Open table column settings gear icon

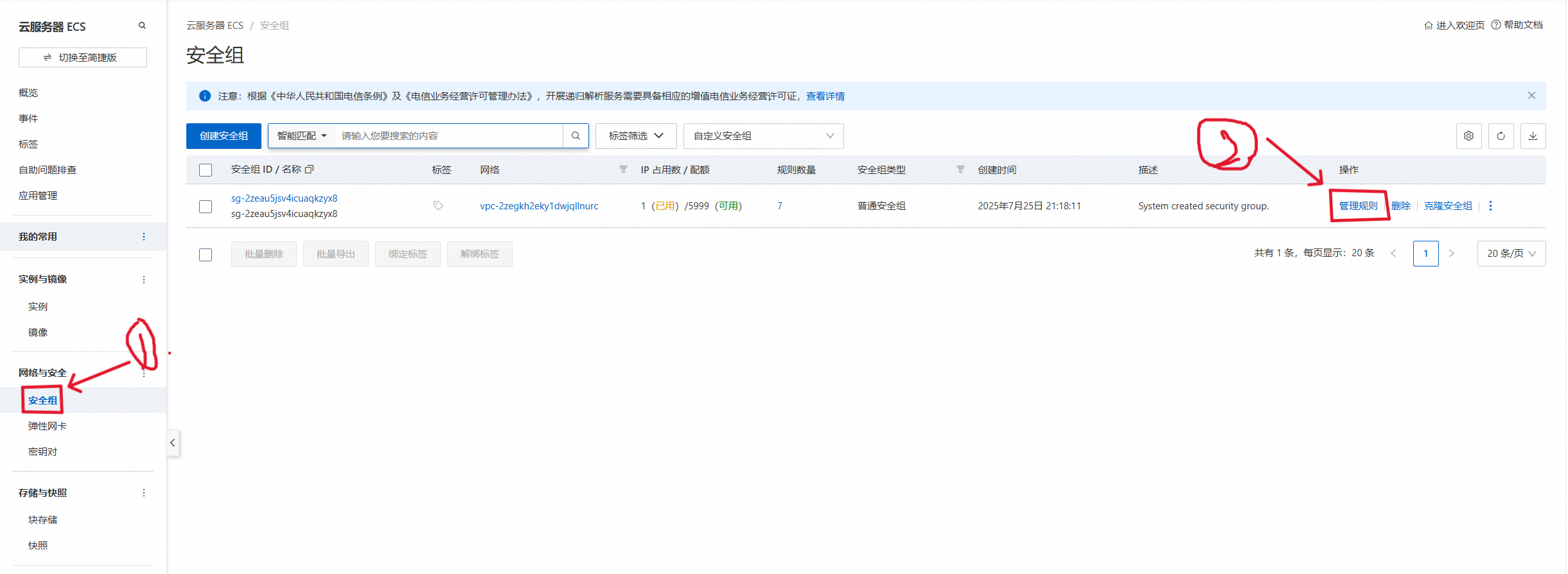[1468, 136]
